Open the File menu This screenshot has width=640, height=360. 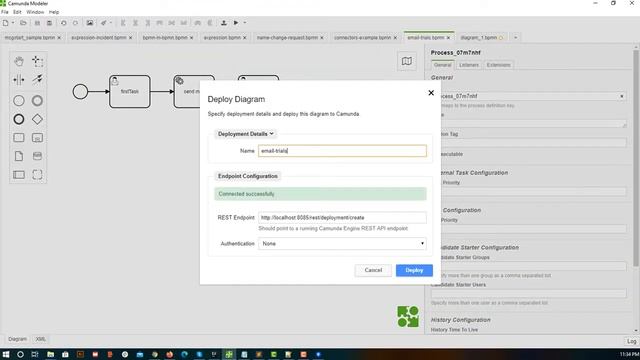pos(4,12)
